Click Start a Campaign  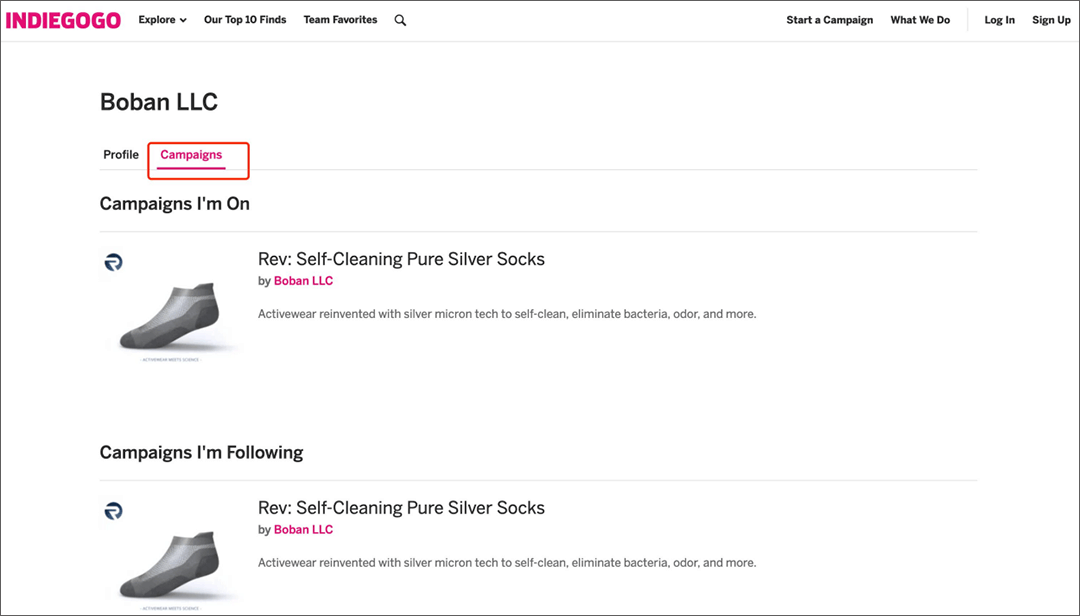click(829, 20)
